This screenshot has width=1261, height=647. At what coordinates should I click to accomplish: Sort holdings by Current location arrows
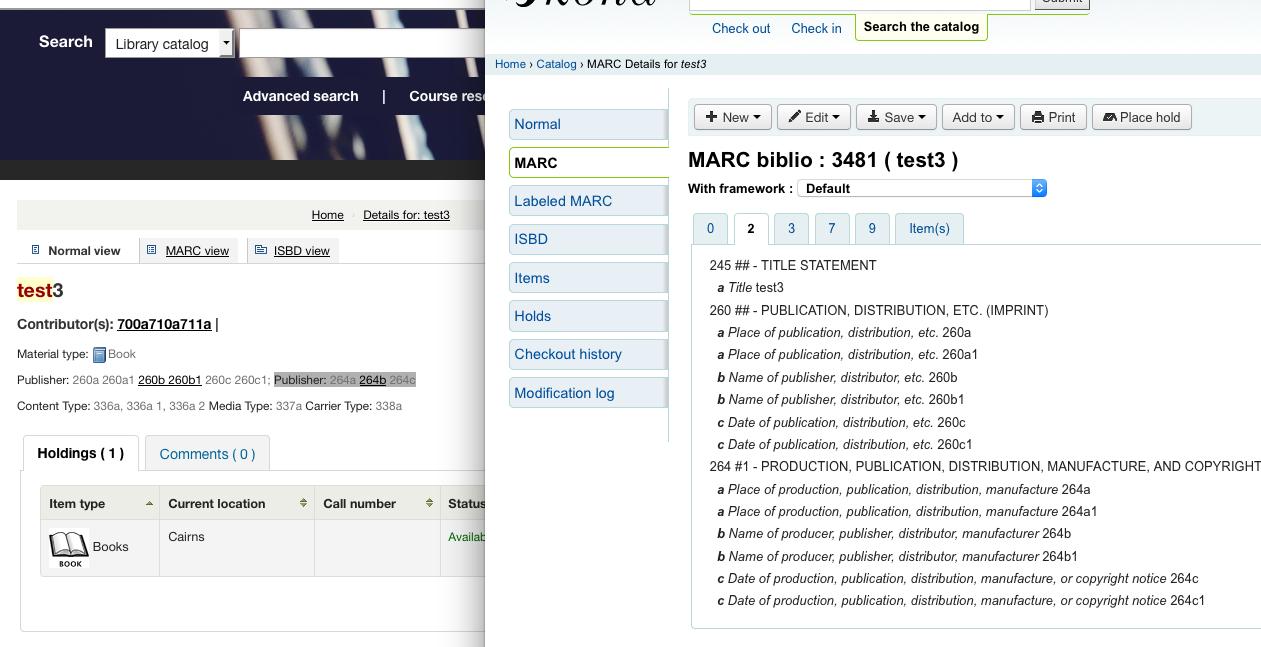tap(303, 503)
